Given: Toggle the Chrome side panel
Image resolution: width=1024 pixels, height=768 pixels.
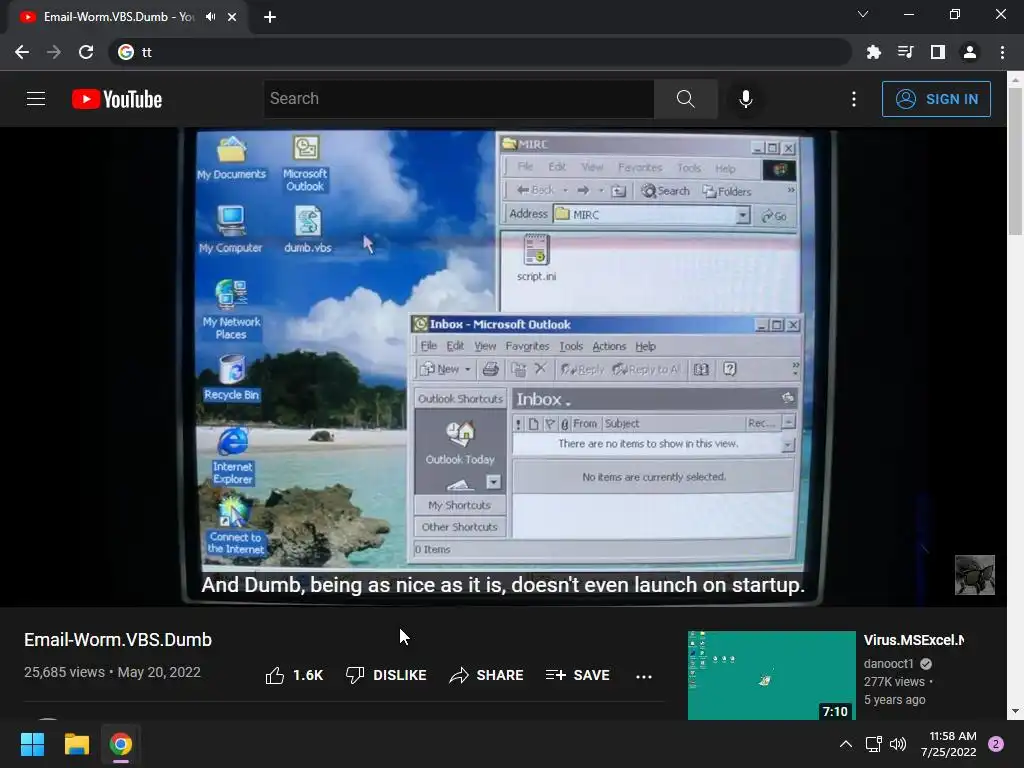Looking at the screenshot, I should click(x=938, y=52).
